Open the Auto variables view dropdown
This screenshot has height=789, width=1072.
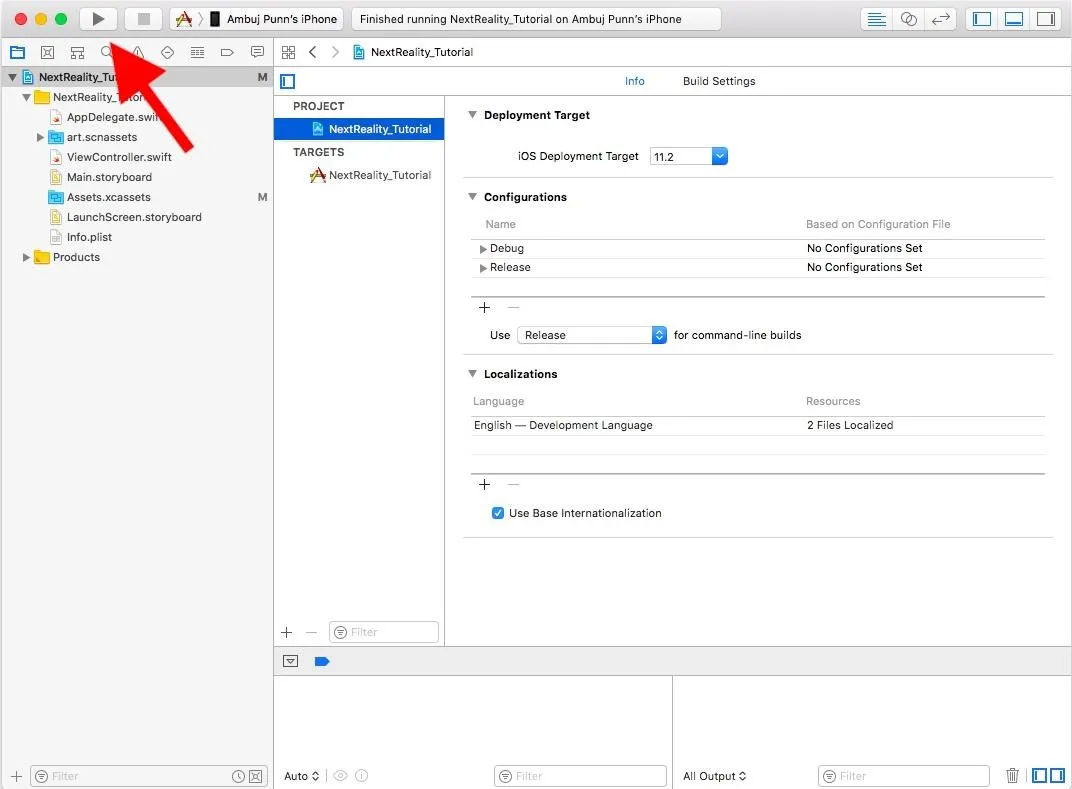302,776
